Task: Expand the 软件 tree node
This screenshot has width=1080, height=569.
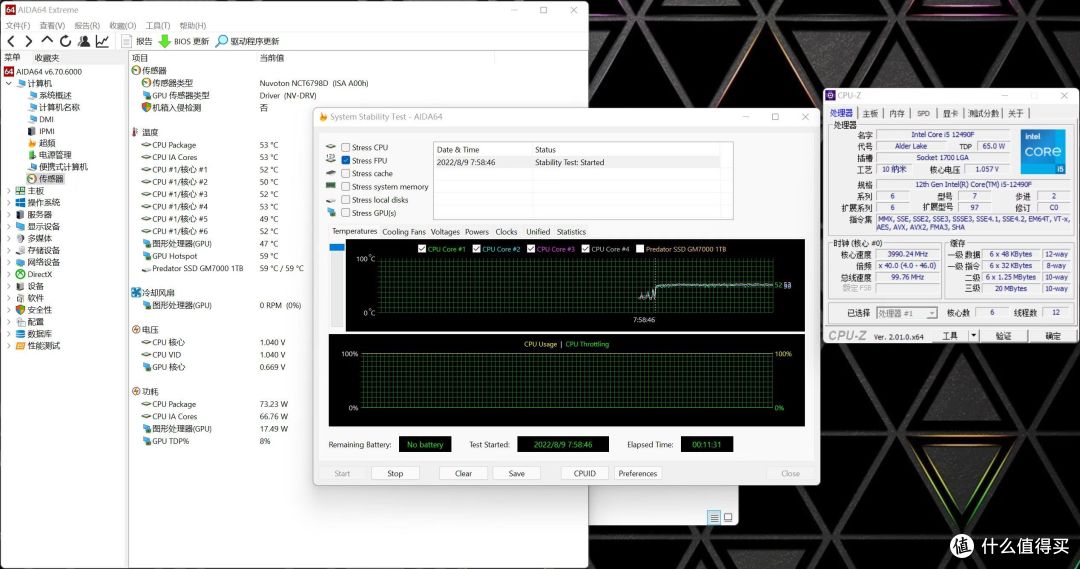Action: click(9, 298)
